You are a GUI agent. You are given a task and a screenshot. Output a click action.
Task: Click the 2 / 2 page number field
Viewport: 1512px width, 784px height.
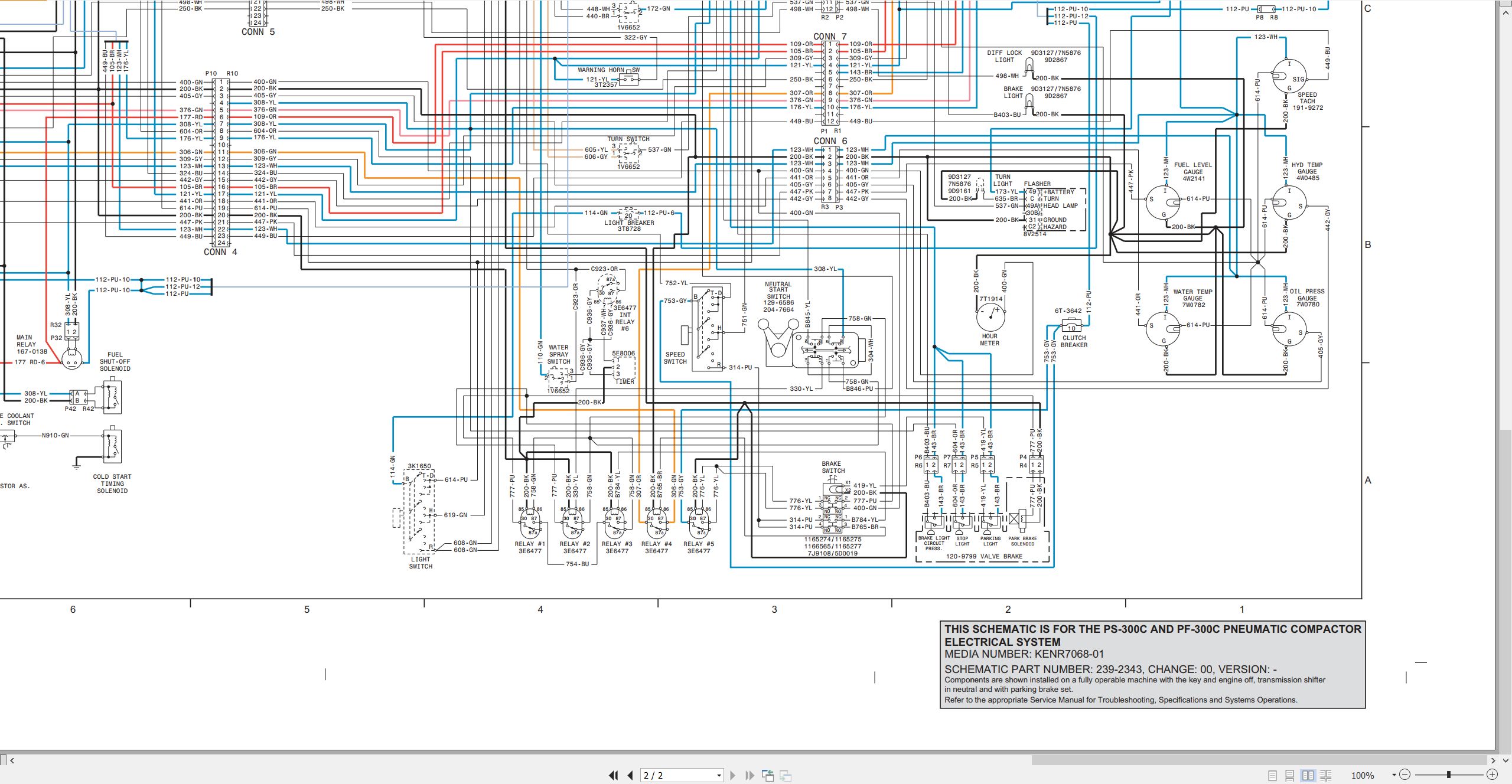coord(677,776)
